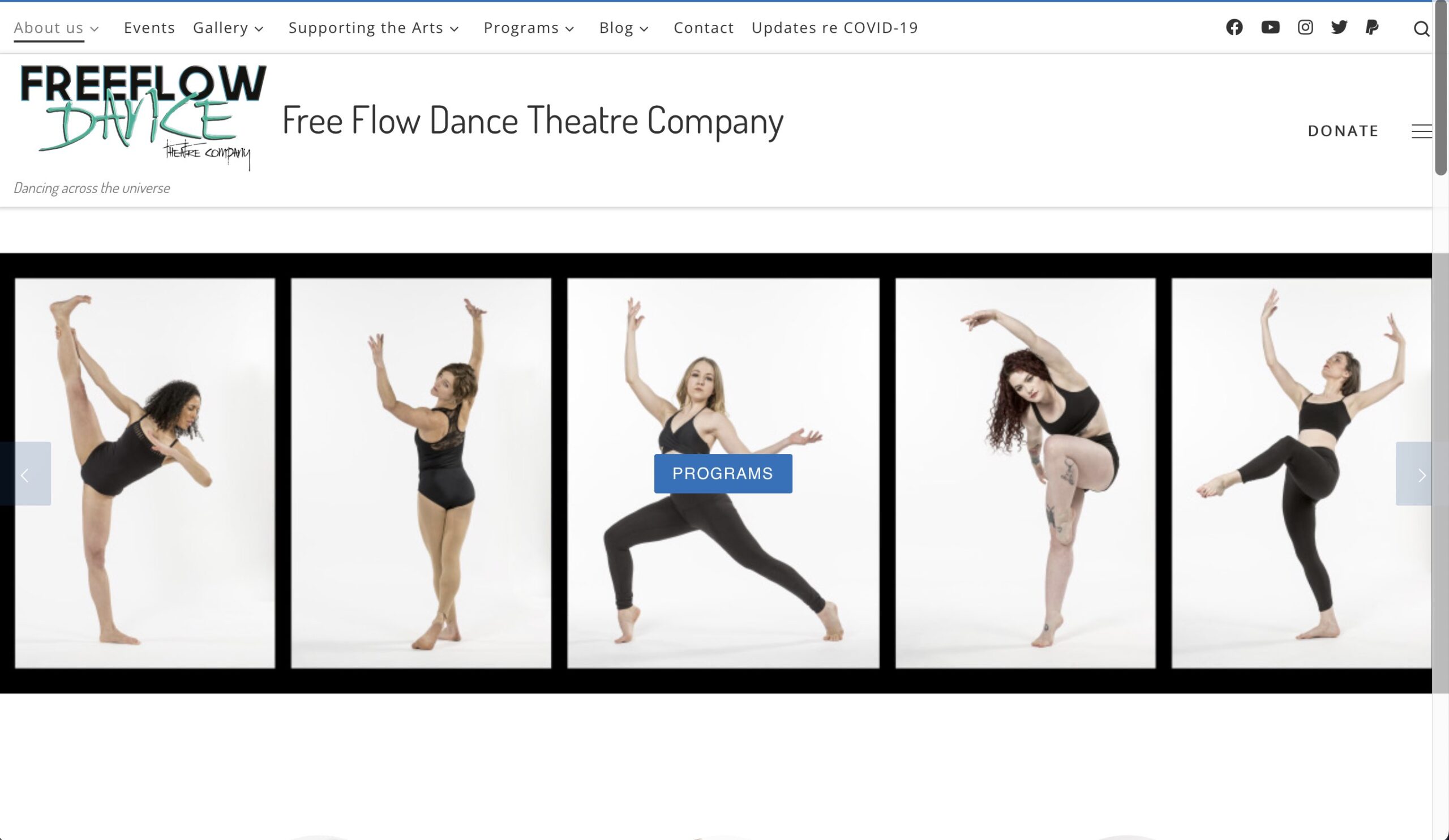Image resolution: width=1449 pixels, height=840 pixels.
Task: Go to the Contact page
Action: pyautogui.click(x=704, y=28)
